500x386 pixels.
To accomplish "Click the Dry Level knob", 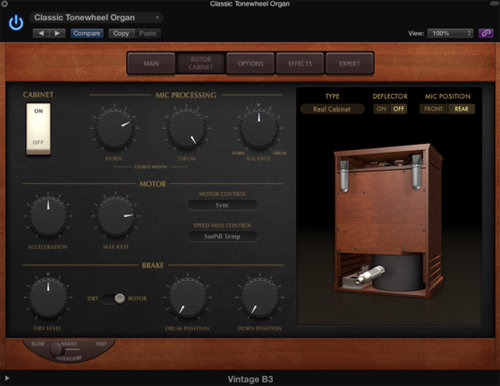I will [x=48, y=298].
